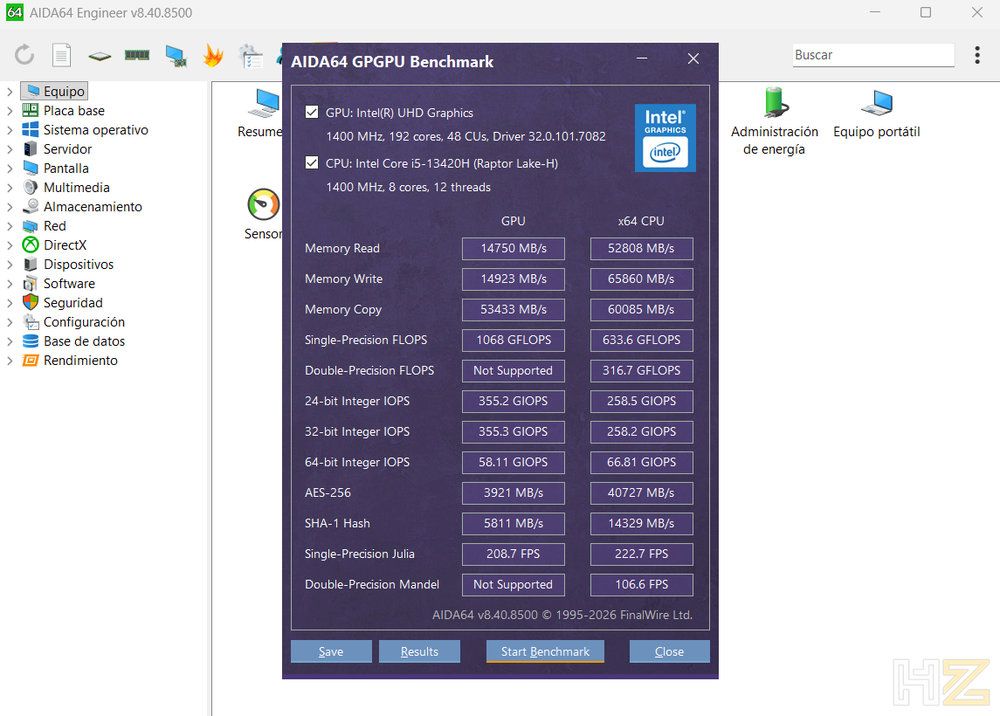Viewport: 1000px width, 716px height.
Task: Select Pantalla in the tree
Action: click(x=66, y=168)
